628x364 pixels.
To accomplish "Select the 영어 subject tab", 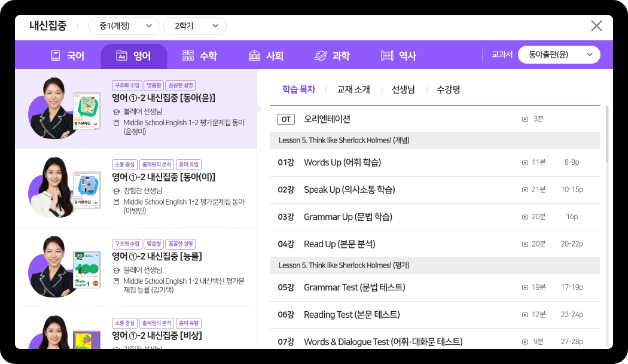I will click(x=134, y=56).
